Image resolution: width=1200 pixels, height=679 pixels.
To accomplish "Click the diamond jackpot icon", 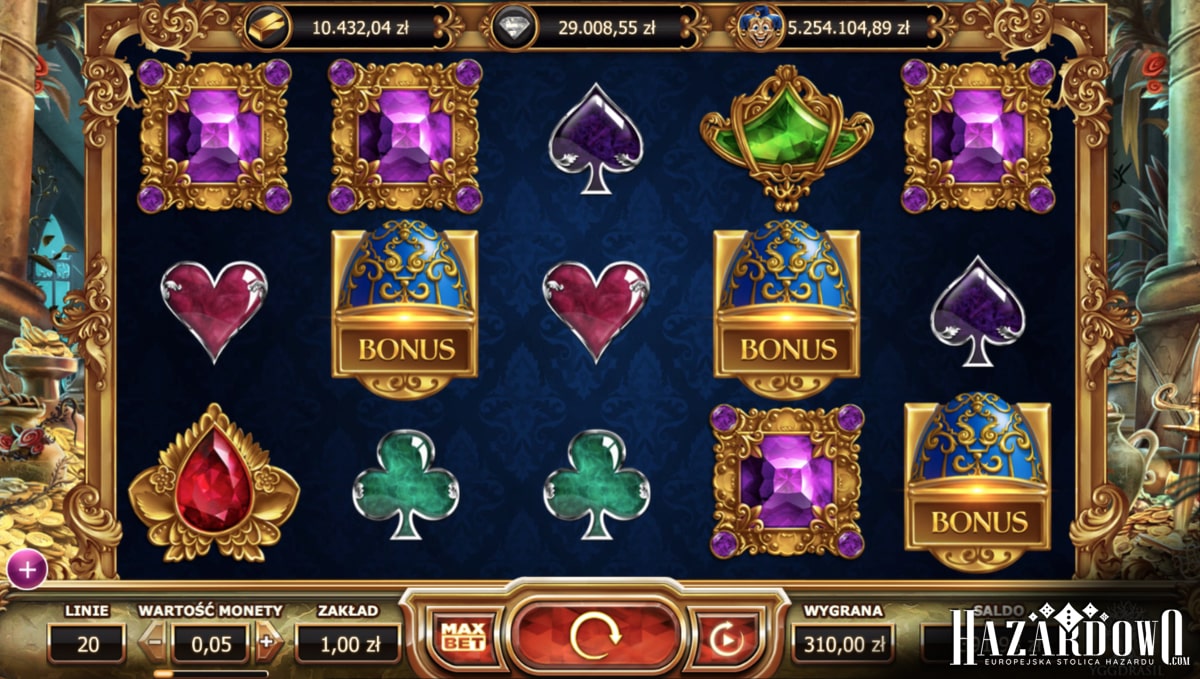I will [514, 25].
